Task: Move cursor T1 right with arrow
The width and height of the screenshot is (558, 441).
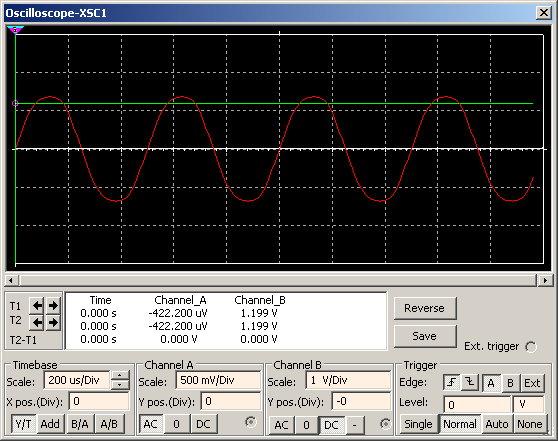Action: point(53,305)
